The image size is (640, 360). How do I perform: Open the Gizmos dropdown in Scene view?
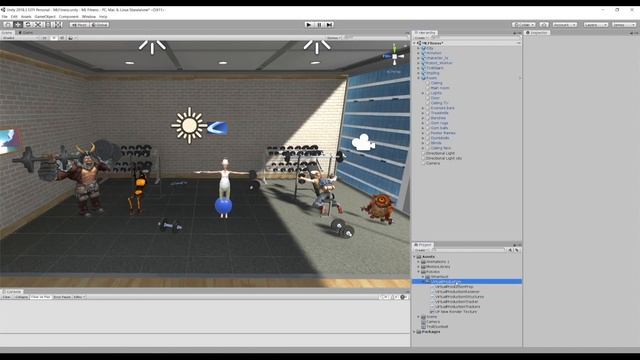point(333,38)
